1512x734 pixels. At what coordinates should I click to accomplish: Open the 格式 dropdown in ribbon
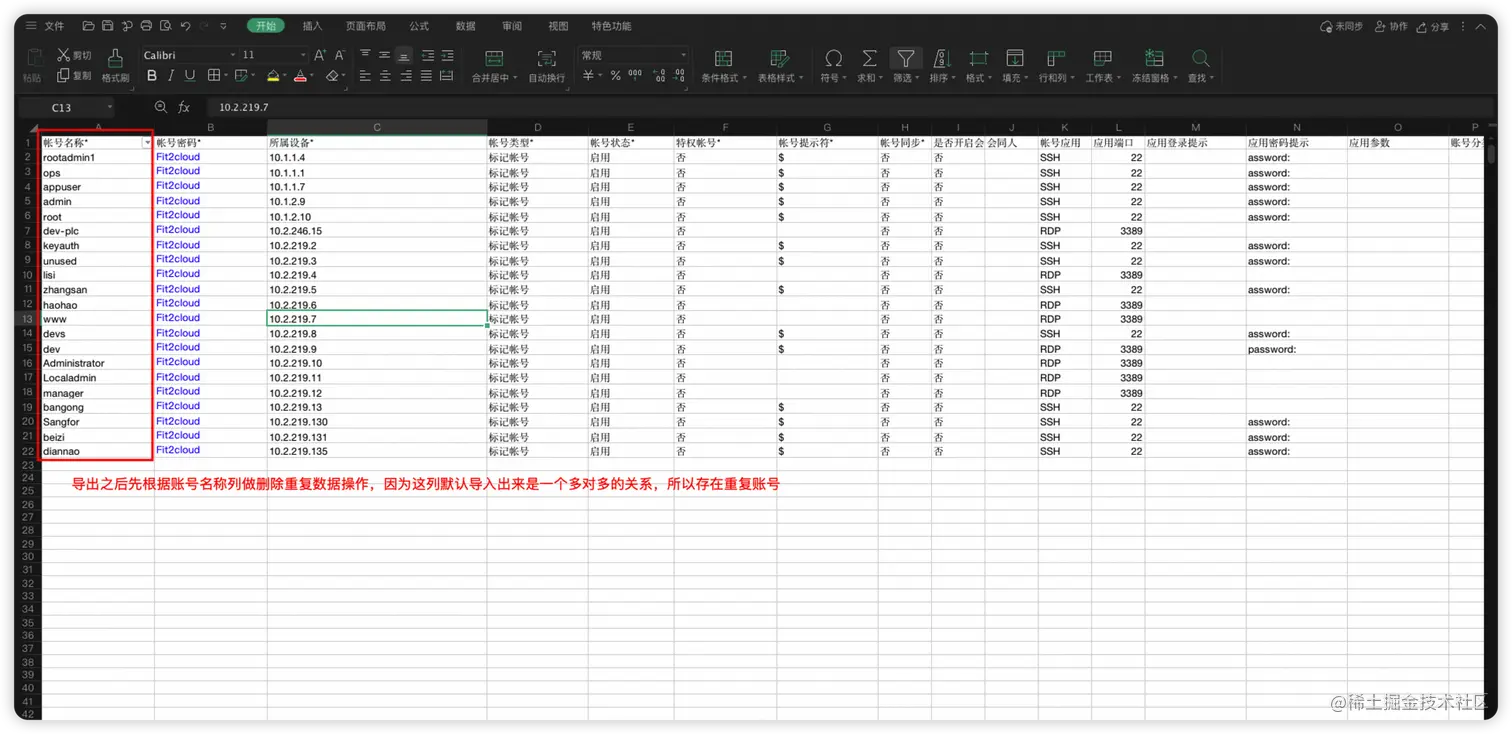tap(978, 78)
